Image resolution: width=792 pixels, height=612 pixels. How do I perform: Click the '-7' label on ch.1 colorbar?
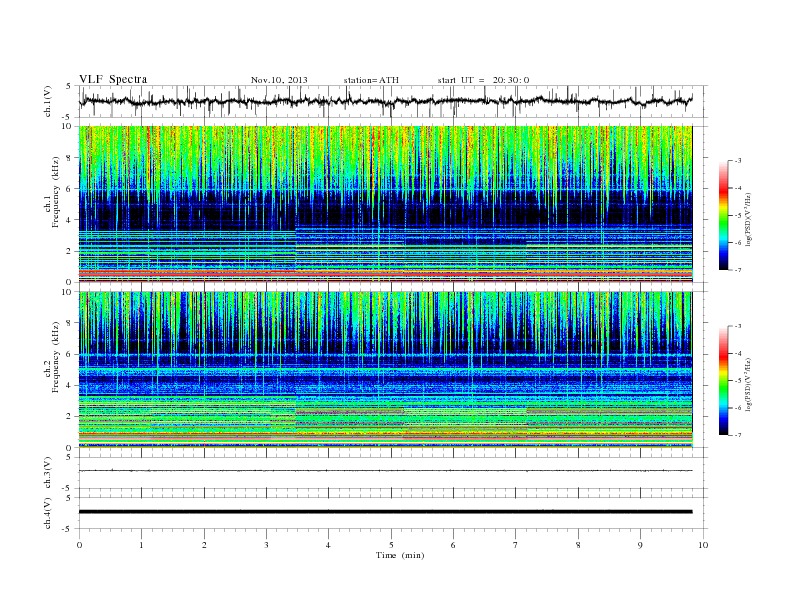pos(738,270)
